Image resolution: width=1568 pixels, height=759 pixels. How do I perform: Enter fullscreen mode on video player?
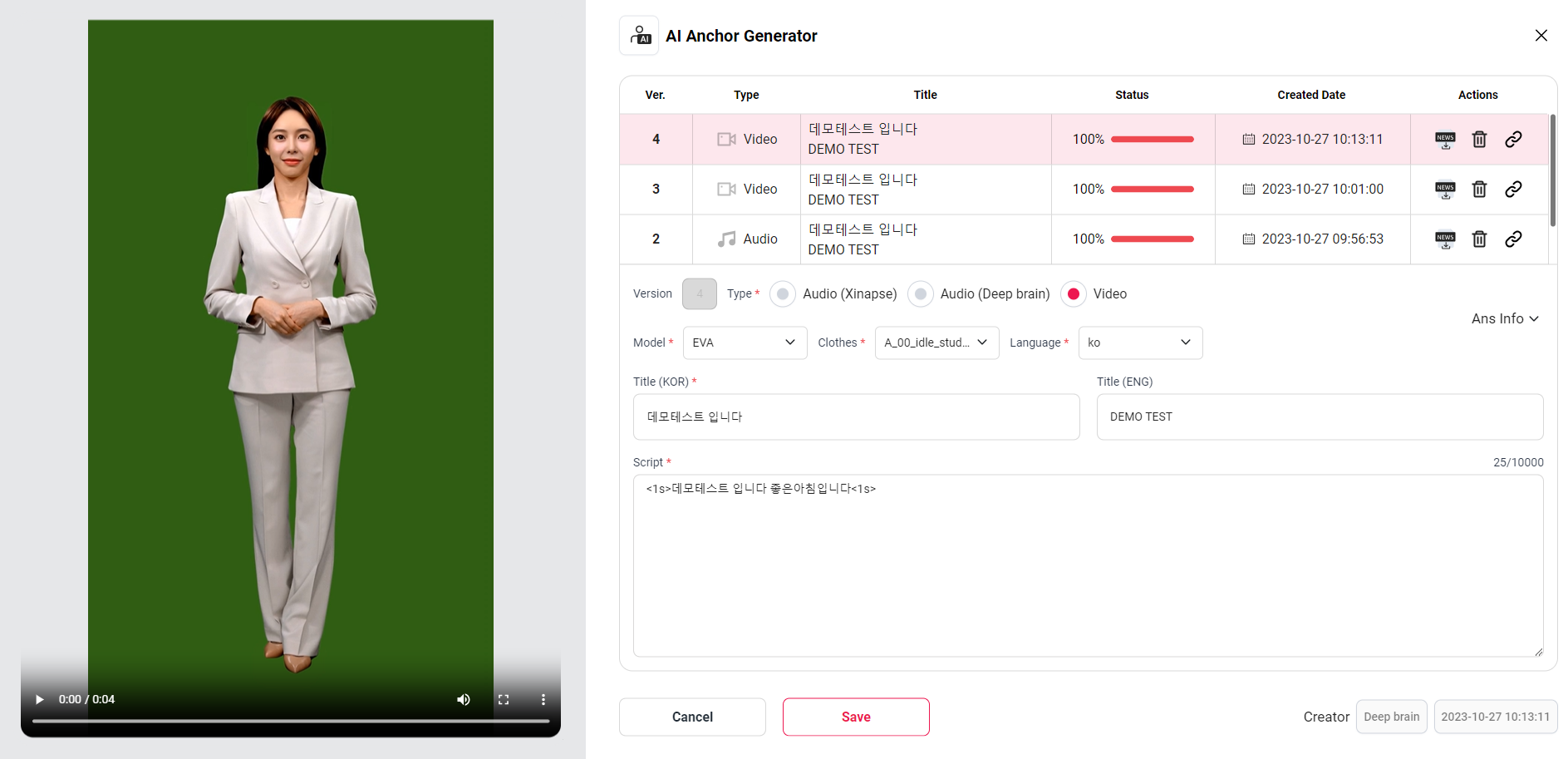click(504, 699)
